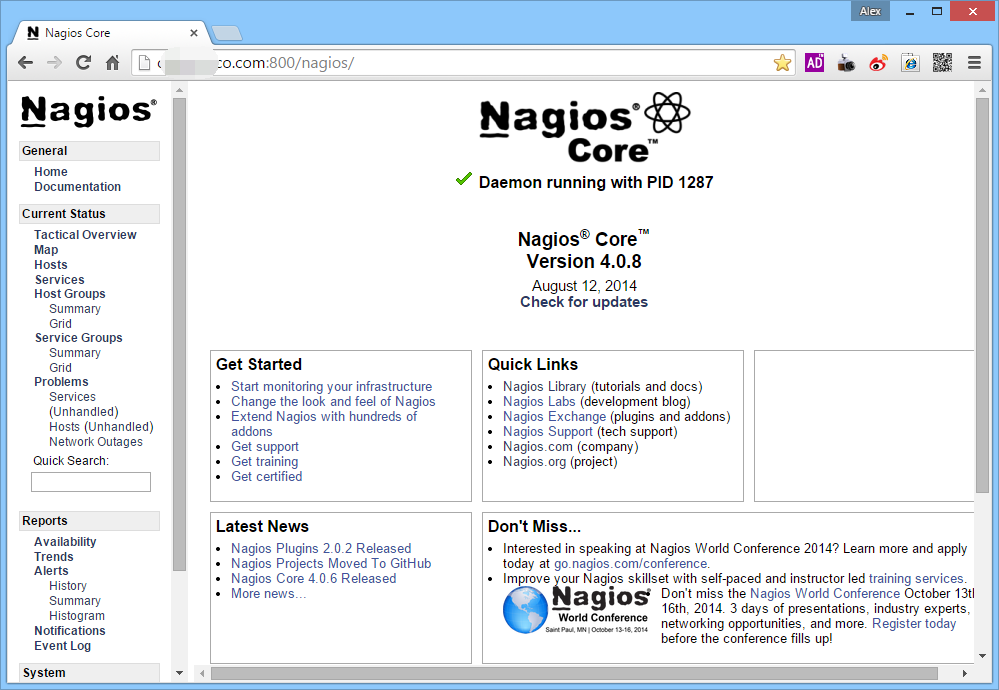Open Notifications report
Screen dimensions: 999x690
(x=70, y=630)
